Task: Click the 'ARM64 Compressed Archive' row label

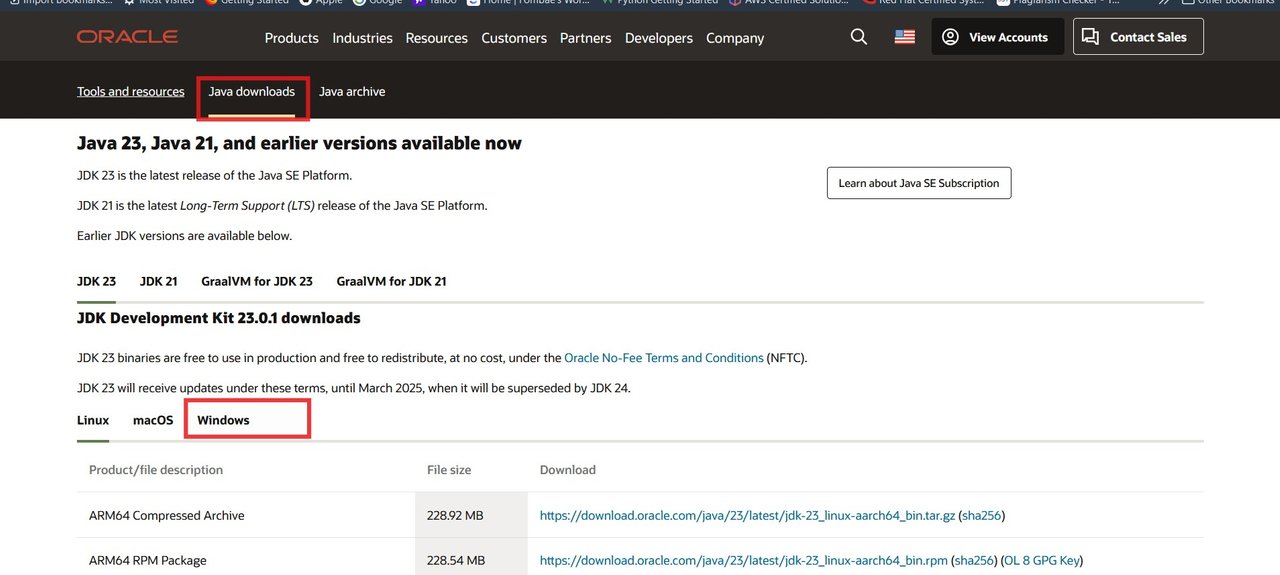Action: [167, 516]
